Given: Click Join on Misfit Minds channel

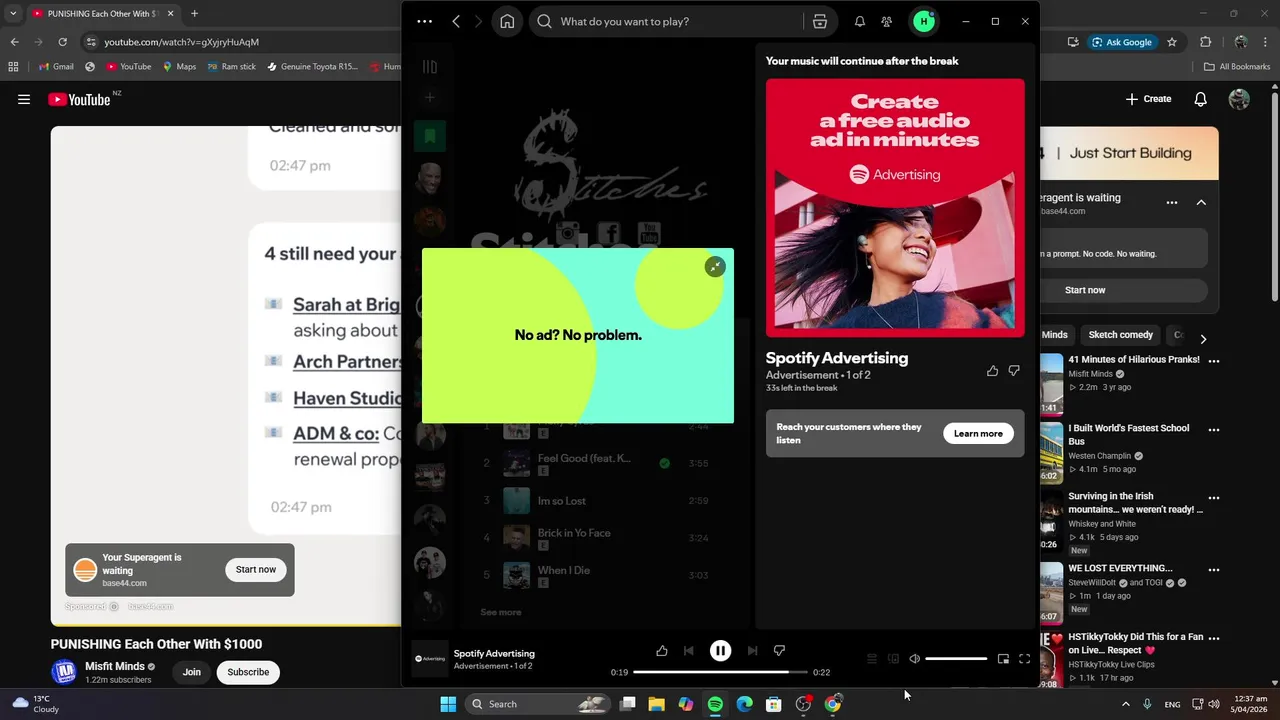Looking at the screenshot, I should click(x=192, y=672).
